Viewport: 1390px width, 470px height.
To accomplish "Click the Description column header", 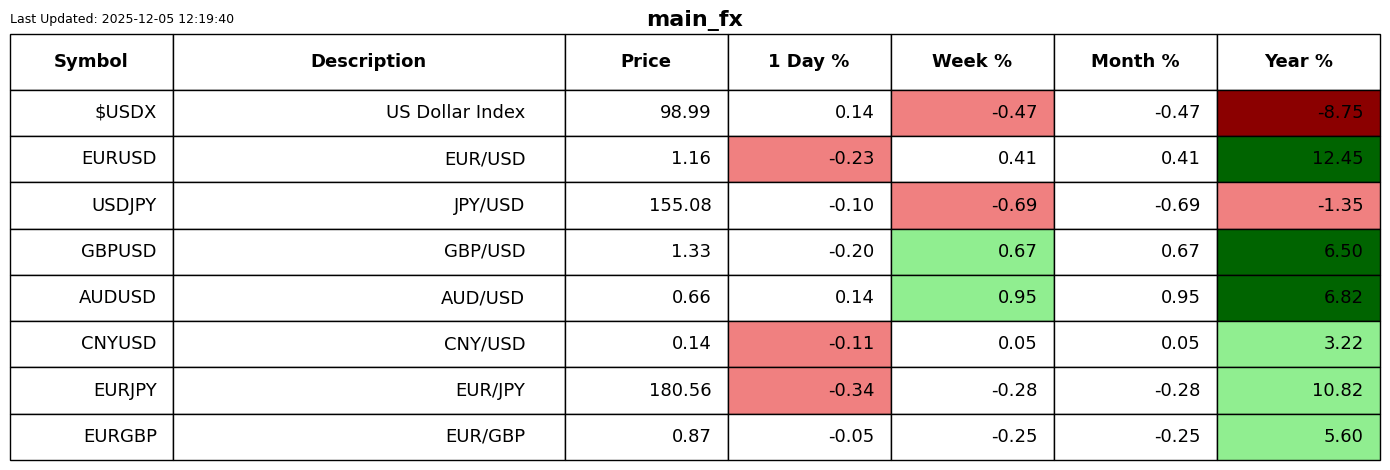I will [368, 62].
